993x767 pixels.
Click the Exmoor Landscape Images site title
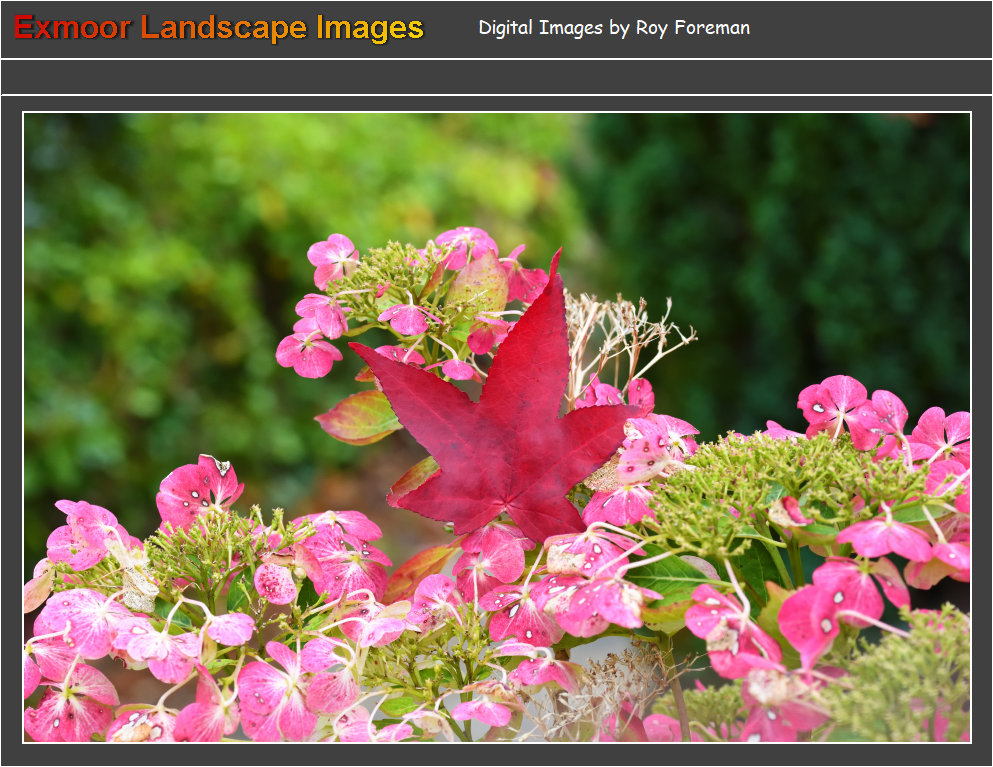tap(219, 28)
